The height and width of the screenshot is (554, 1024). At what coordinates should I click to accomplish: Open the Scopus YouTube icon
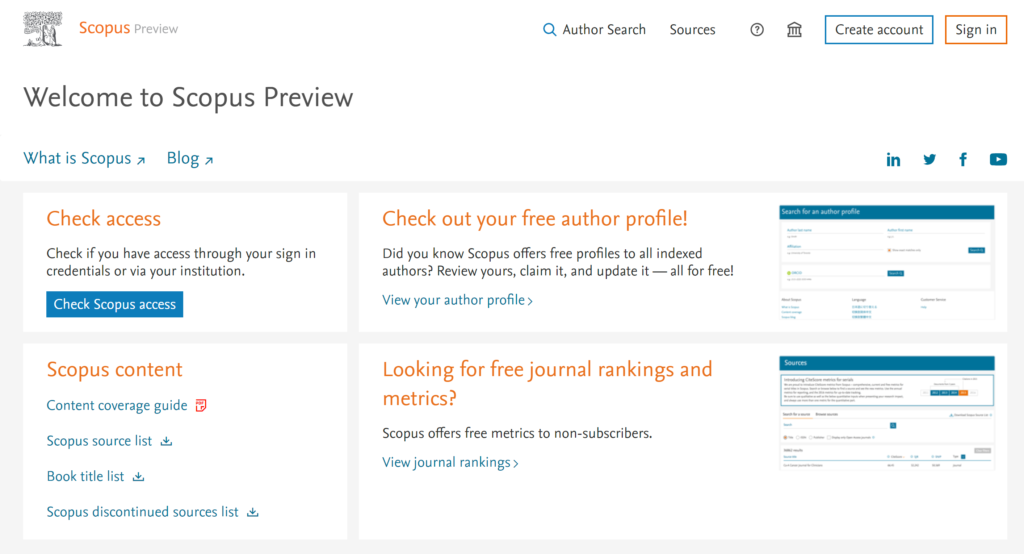point(998,159)
